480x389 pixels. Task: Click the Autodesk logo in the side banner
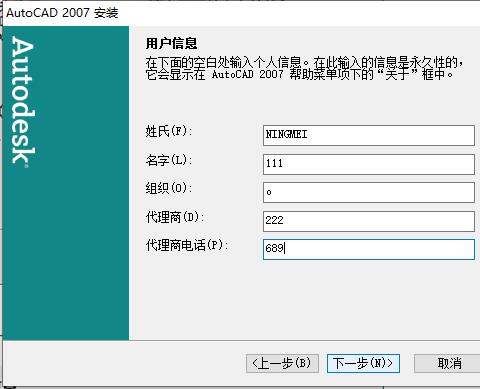point(23,102)
